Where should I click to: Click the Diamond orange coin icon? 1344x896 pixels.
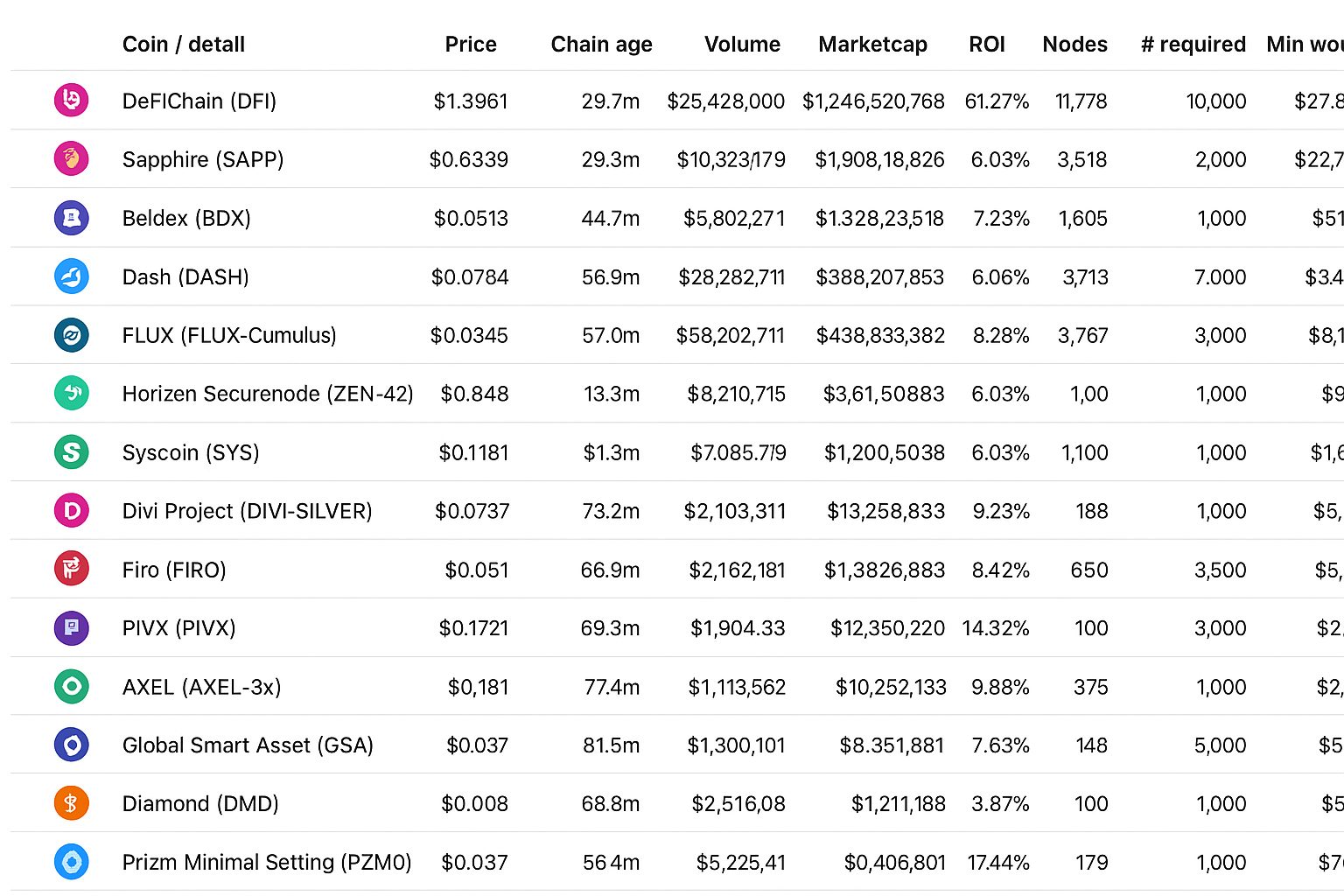(x=72, y=803)
